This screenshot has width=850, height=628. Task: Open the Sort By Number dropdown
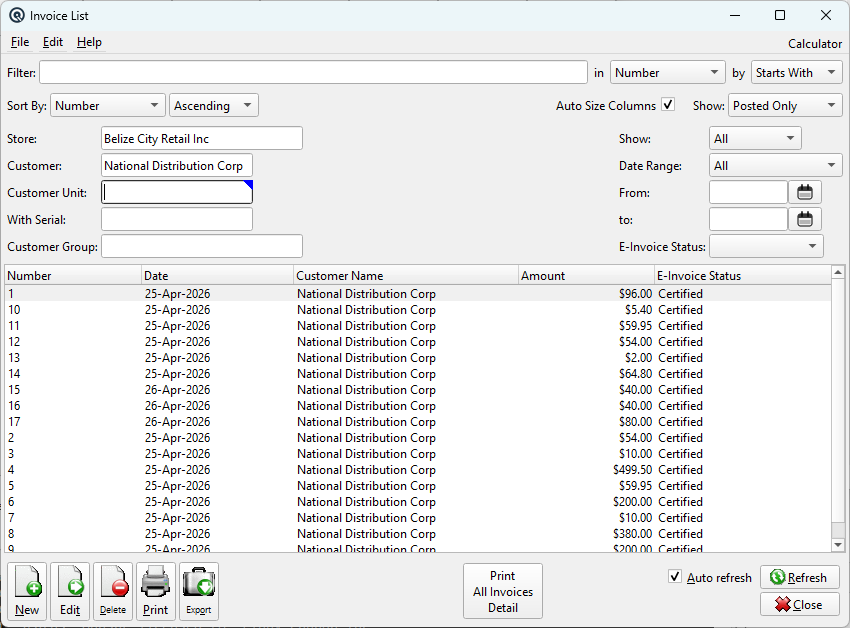click(x=107, y=105)
